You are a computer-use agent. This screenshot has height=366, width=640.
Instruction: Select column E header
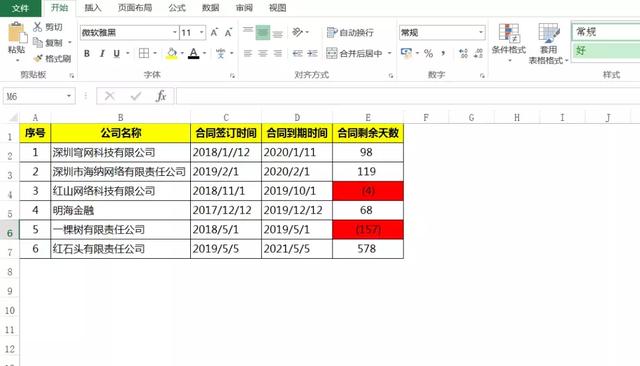click(x=368, y=118)
